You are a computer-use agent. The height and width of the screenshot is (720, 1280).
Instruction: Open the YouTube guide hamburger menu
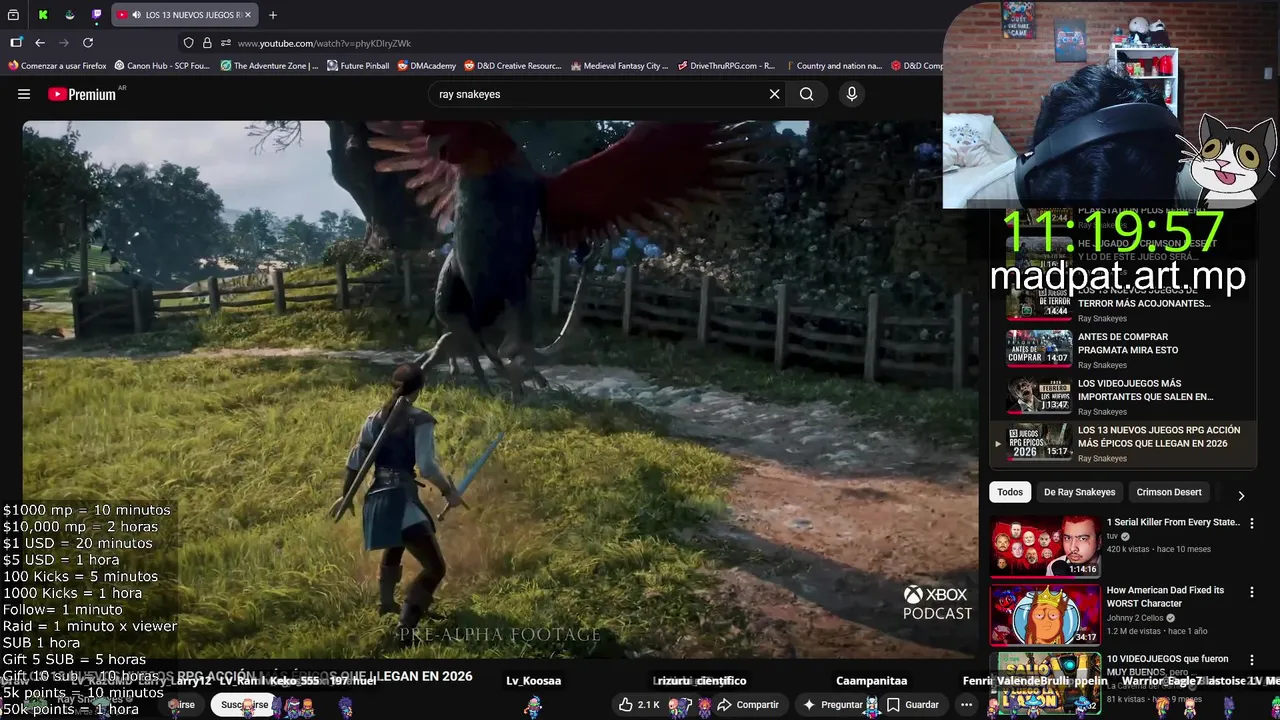coord(24,94)
